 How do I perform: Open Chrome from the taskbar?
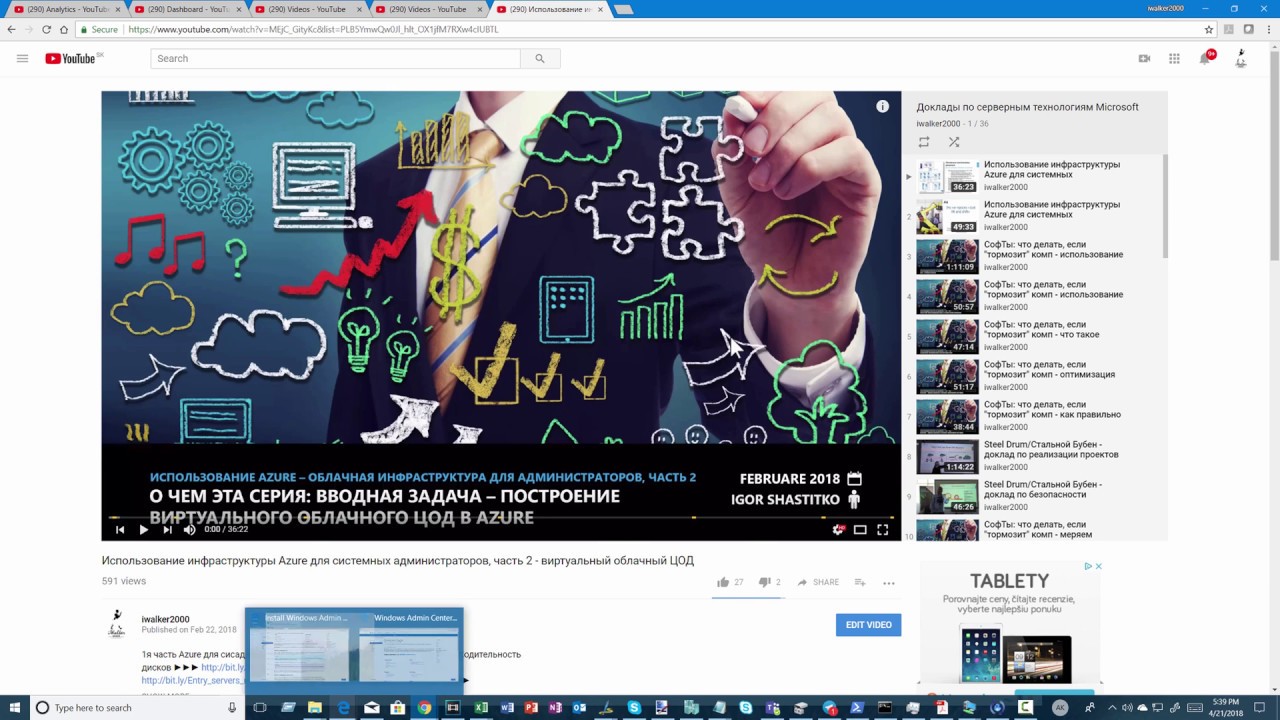425,707
